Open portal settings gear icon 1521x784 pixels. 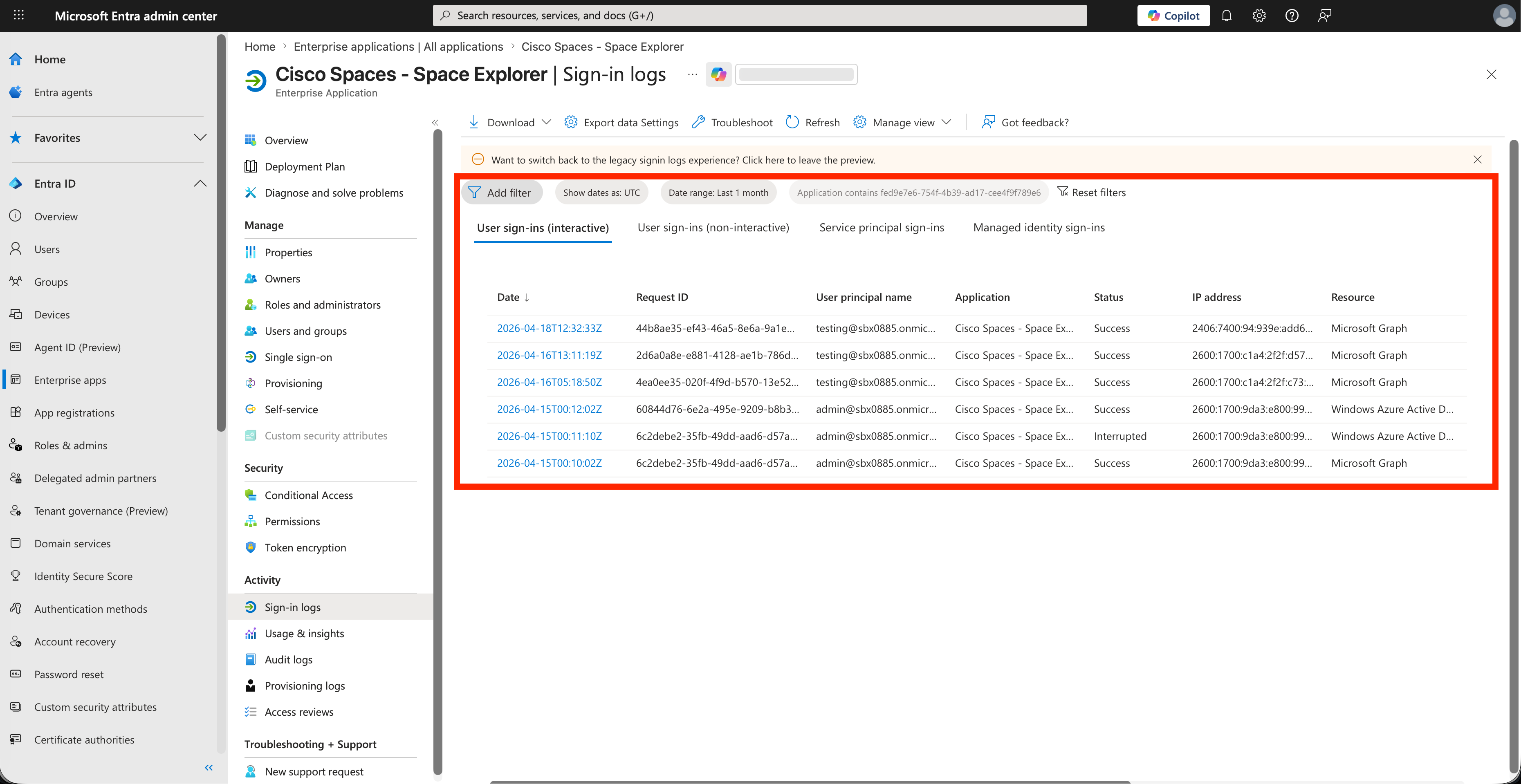click(x=1259, y=16)
